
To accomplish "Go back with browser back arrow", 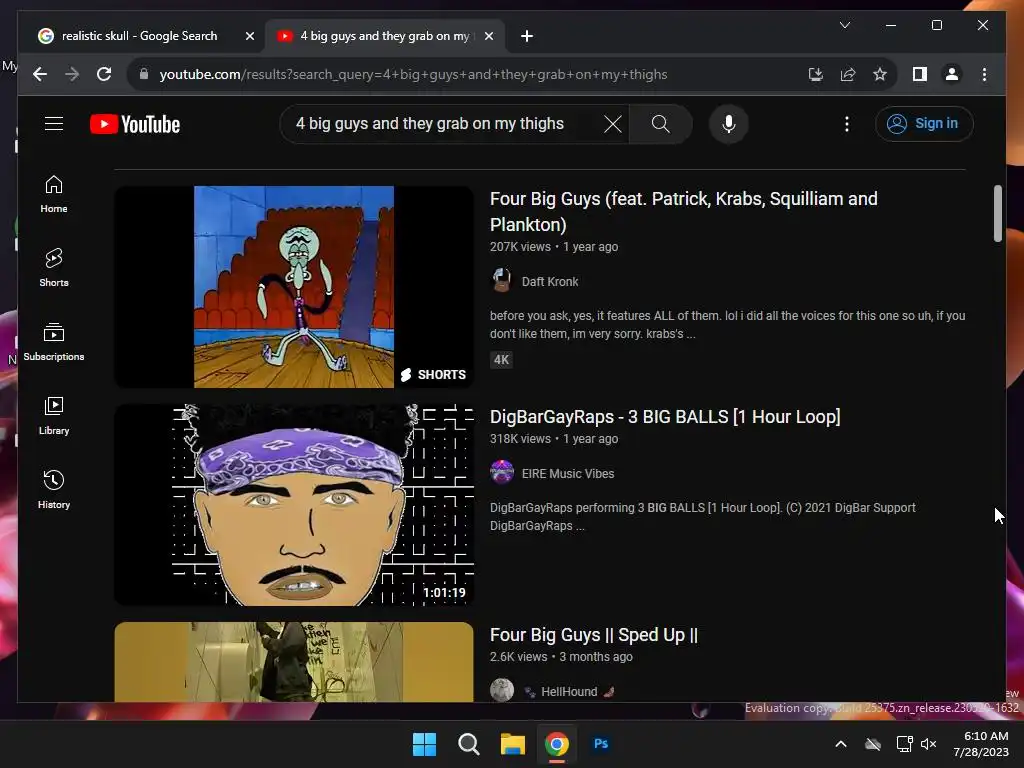I will 40,74.
